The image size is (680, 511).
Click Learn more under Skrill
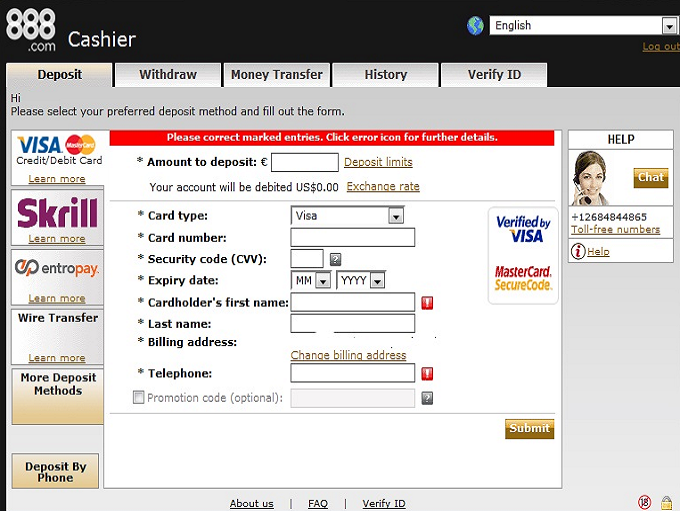tap(57, 239)
